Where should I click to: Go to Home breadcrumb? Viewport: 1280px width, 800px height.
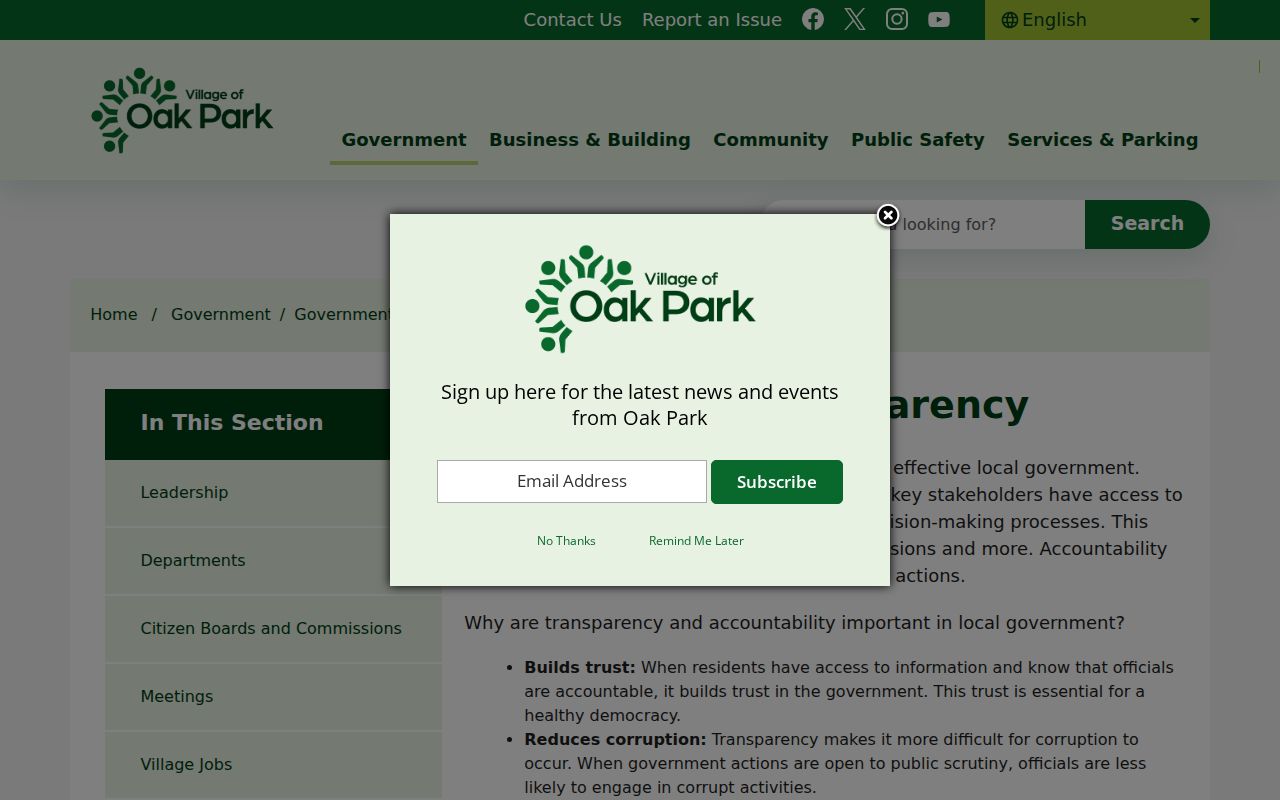114,315
